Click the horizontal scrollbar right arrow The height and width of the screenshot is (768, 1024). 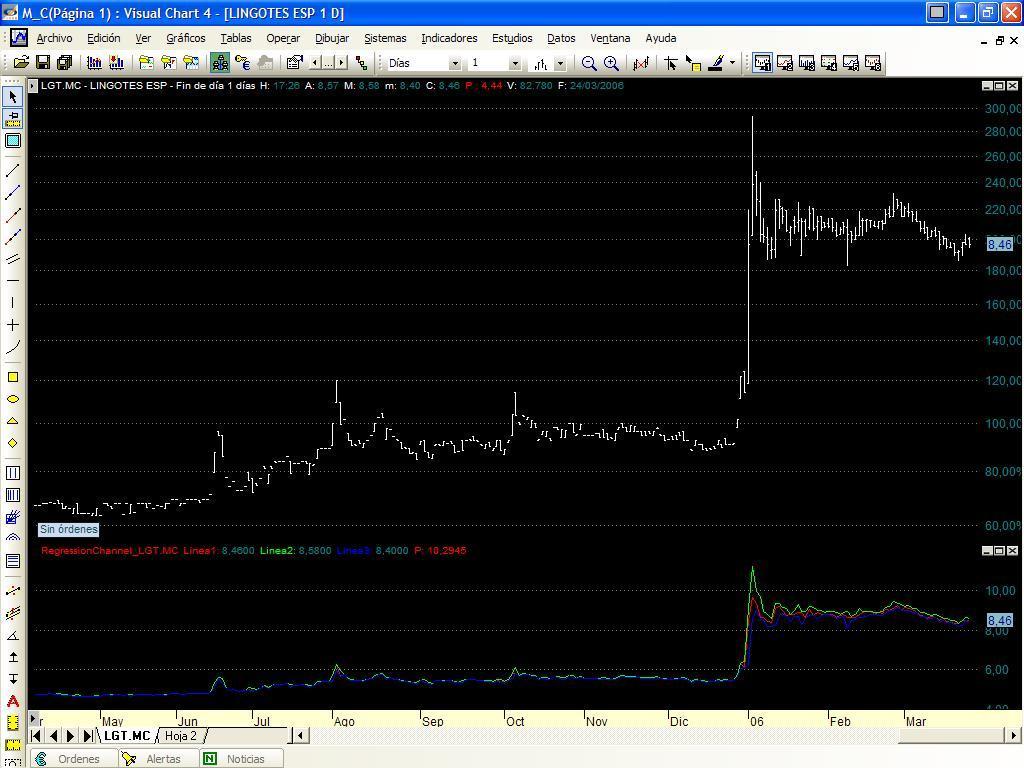[1014, 736]
